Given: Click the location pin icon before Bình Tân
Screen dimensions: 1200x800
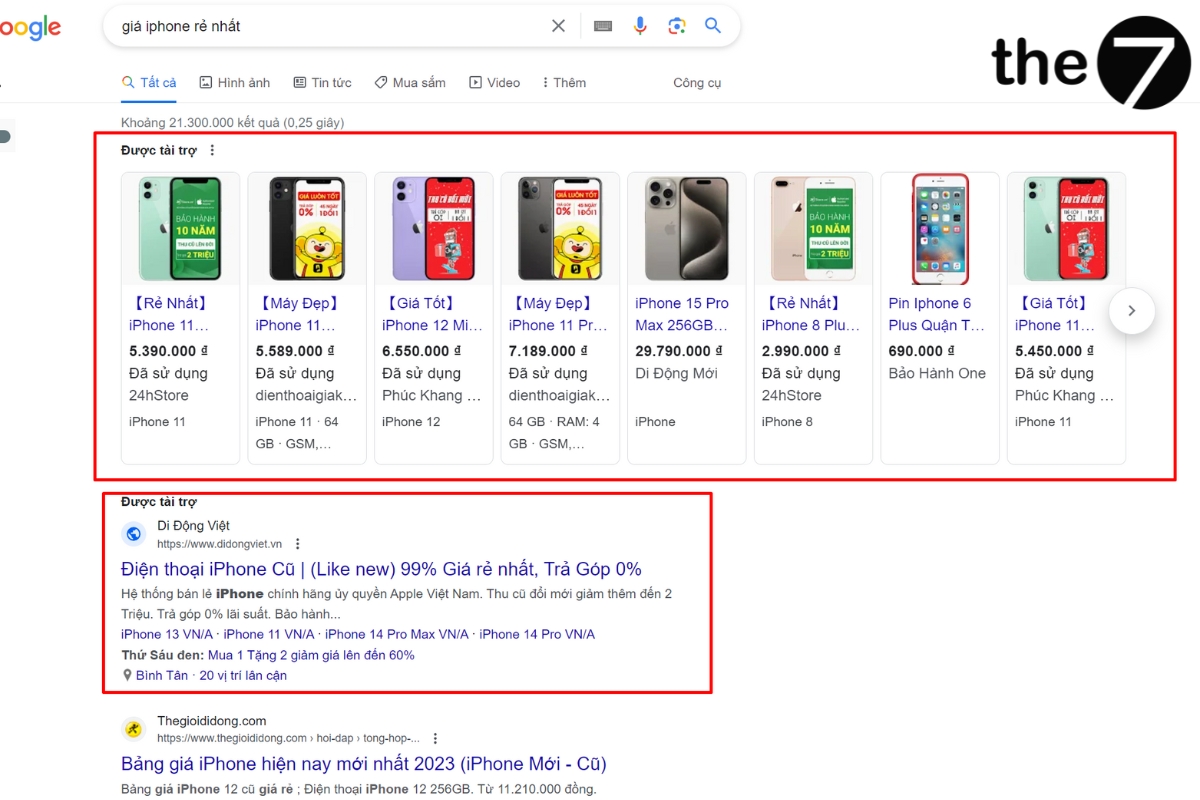Looking at the screenshot, I should (126, 675).
